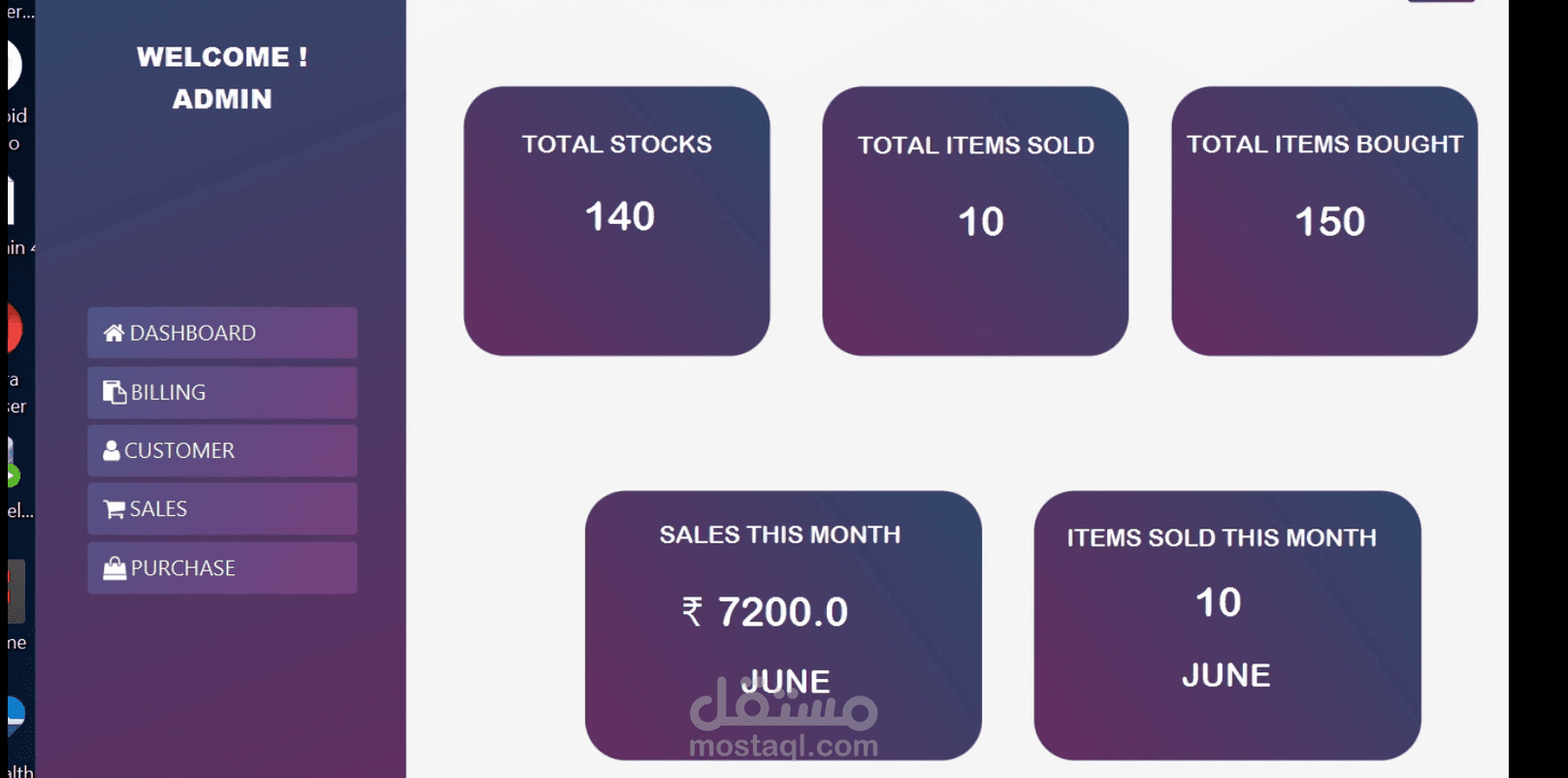
Task: Click the Sales This Month card heading
Action: click(x=780, y=535)
